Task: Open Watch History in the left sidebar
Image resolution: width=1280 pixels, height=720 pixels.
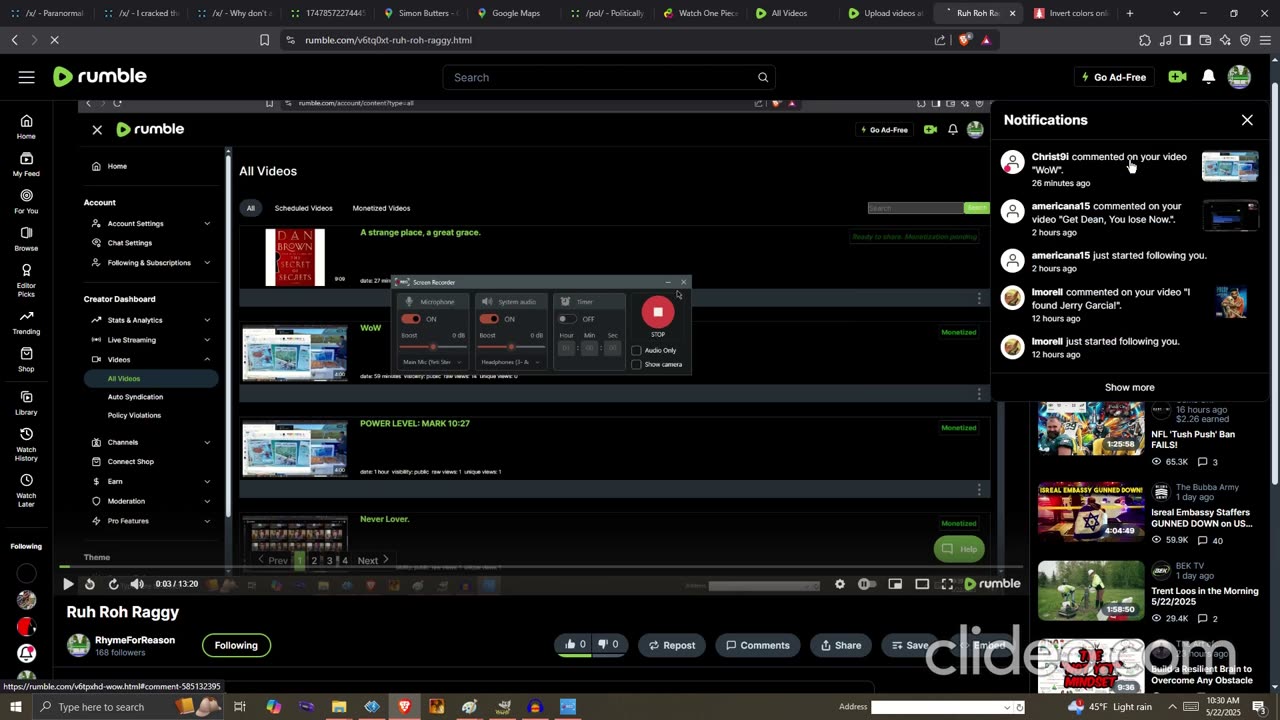Action: tap(26, 444)
